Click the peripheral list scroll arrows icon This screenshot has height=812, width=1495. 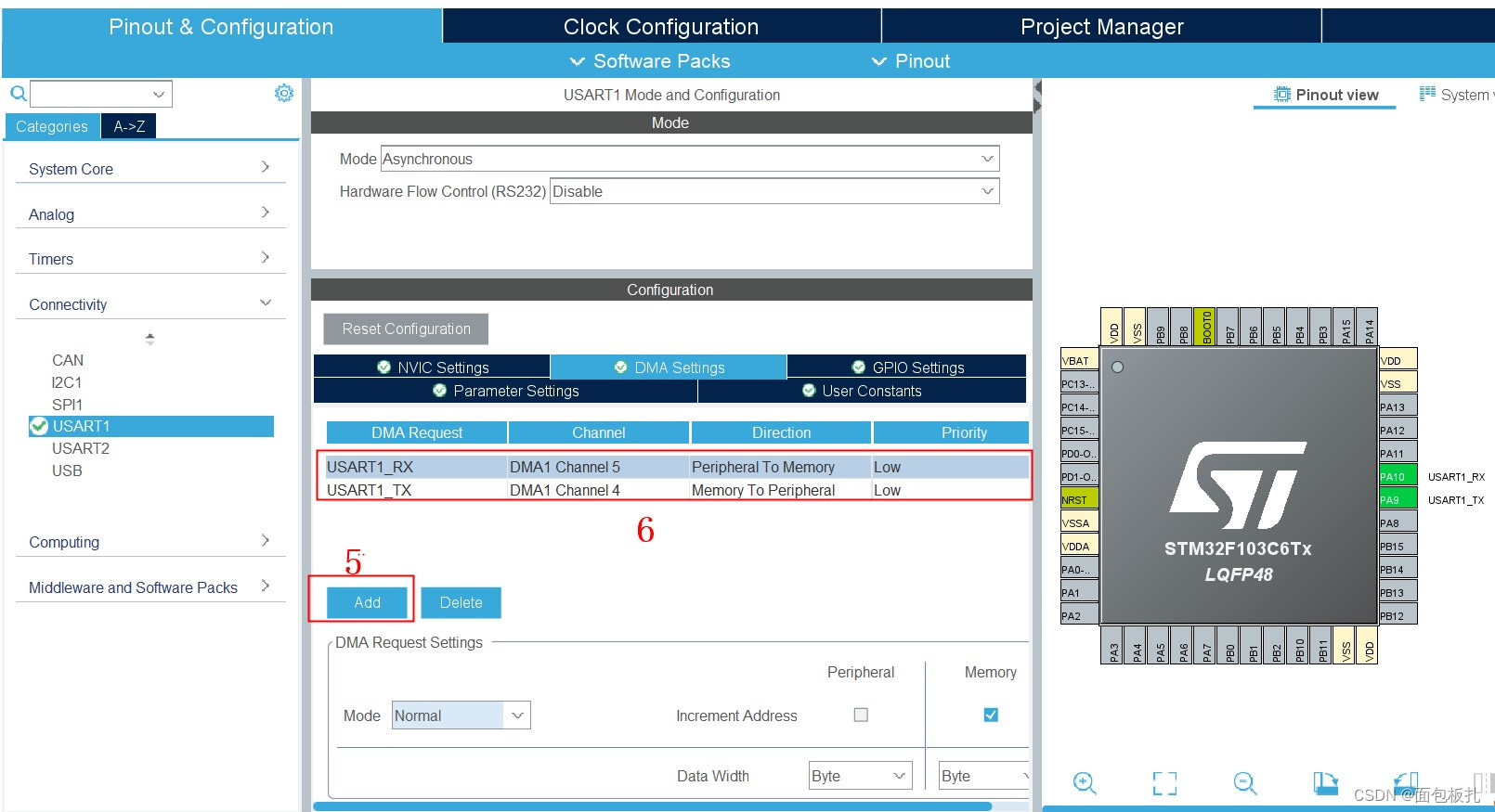tap(149, 339)
